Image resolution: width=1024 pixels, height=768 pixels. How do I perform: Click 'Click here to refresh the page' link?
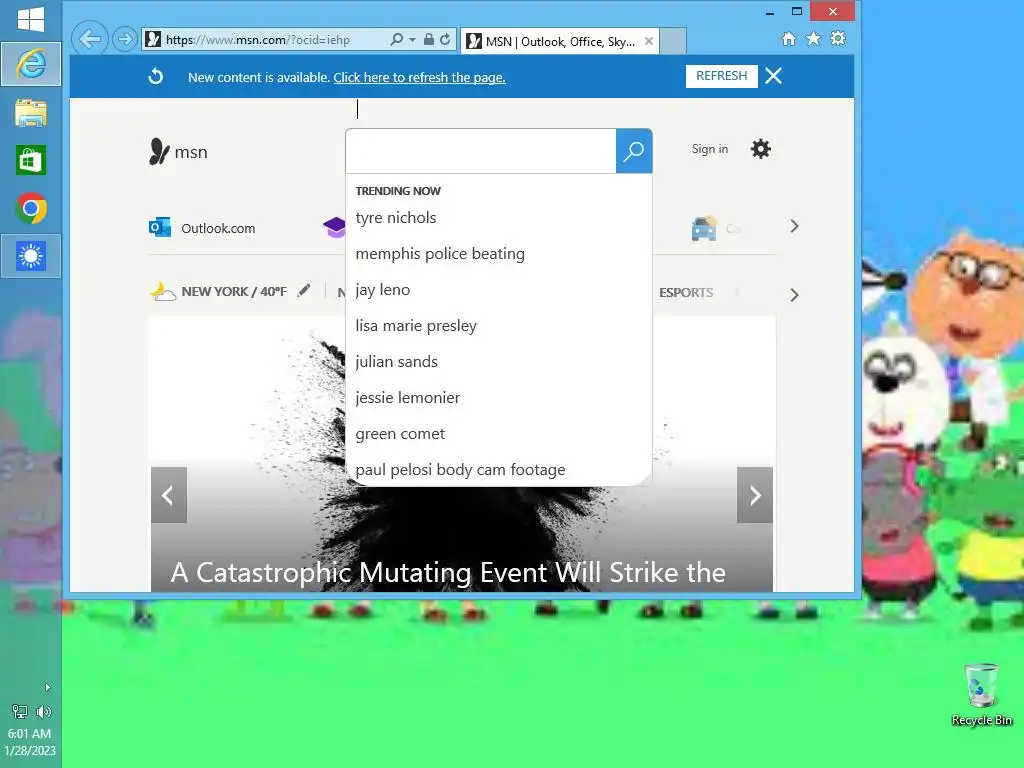point(419,77)
